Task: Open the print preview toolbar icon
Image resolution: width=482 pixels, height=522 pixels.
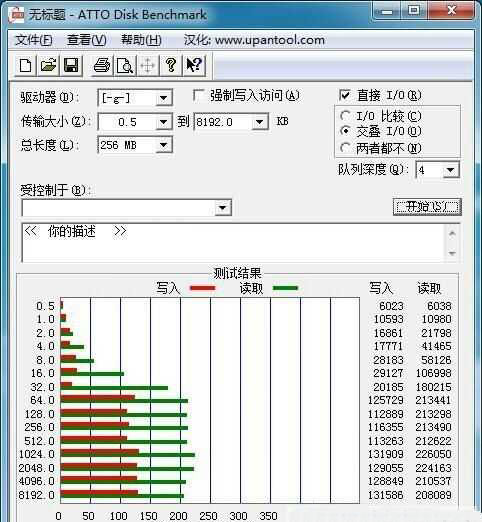Action: coord(125,65)
